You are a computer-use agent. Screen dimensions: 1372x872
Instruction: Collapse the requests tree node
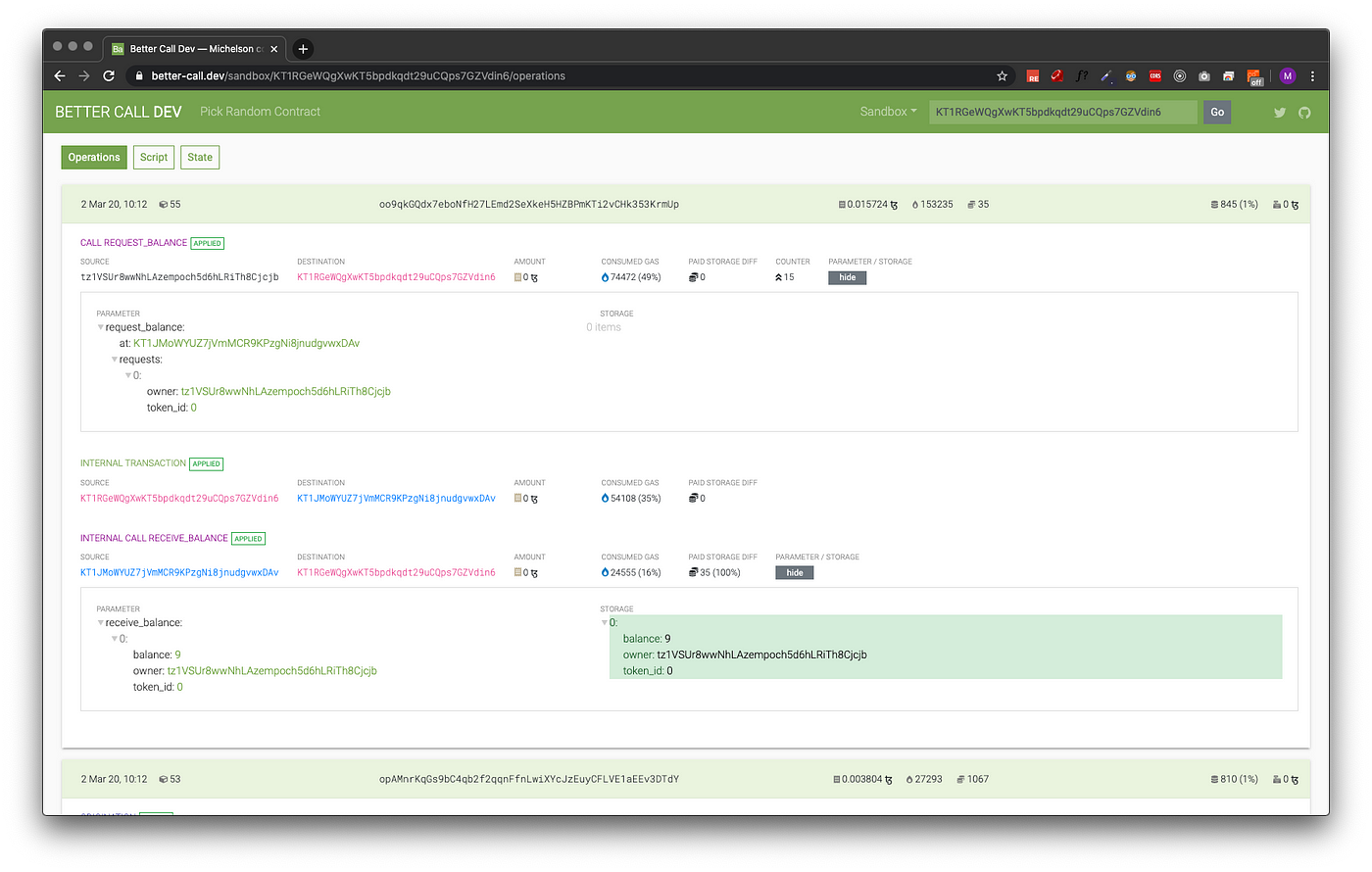pos(114,360)
